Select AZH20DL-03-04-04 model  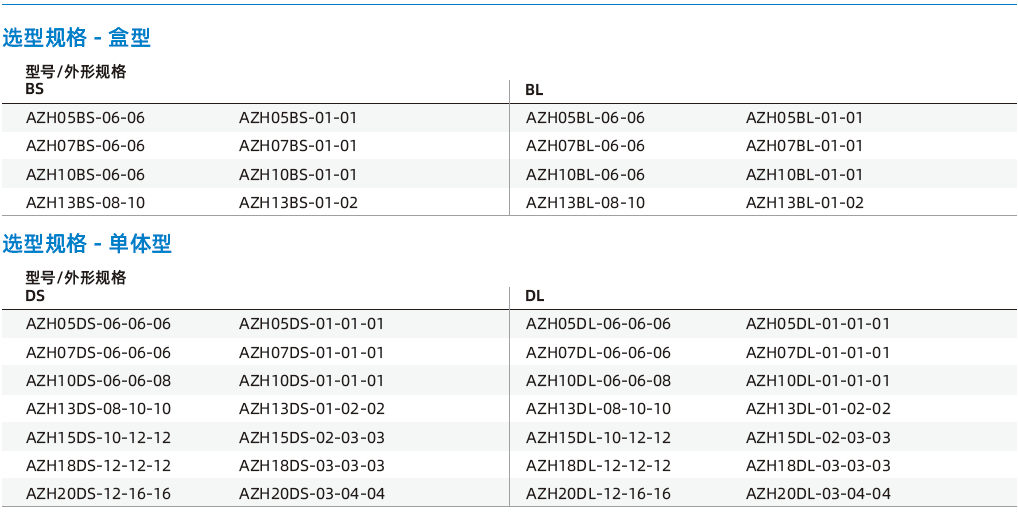[818, 494]
